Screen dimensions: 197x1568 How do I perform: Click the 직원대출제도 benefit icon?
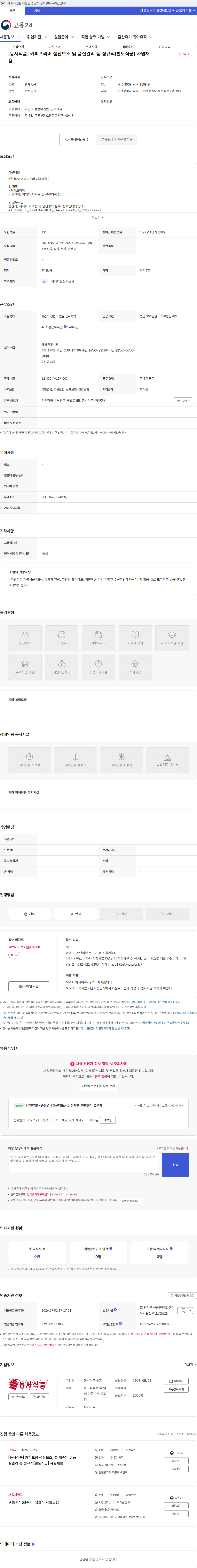[61, 668]
